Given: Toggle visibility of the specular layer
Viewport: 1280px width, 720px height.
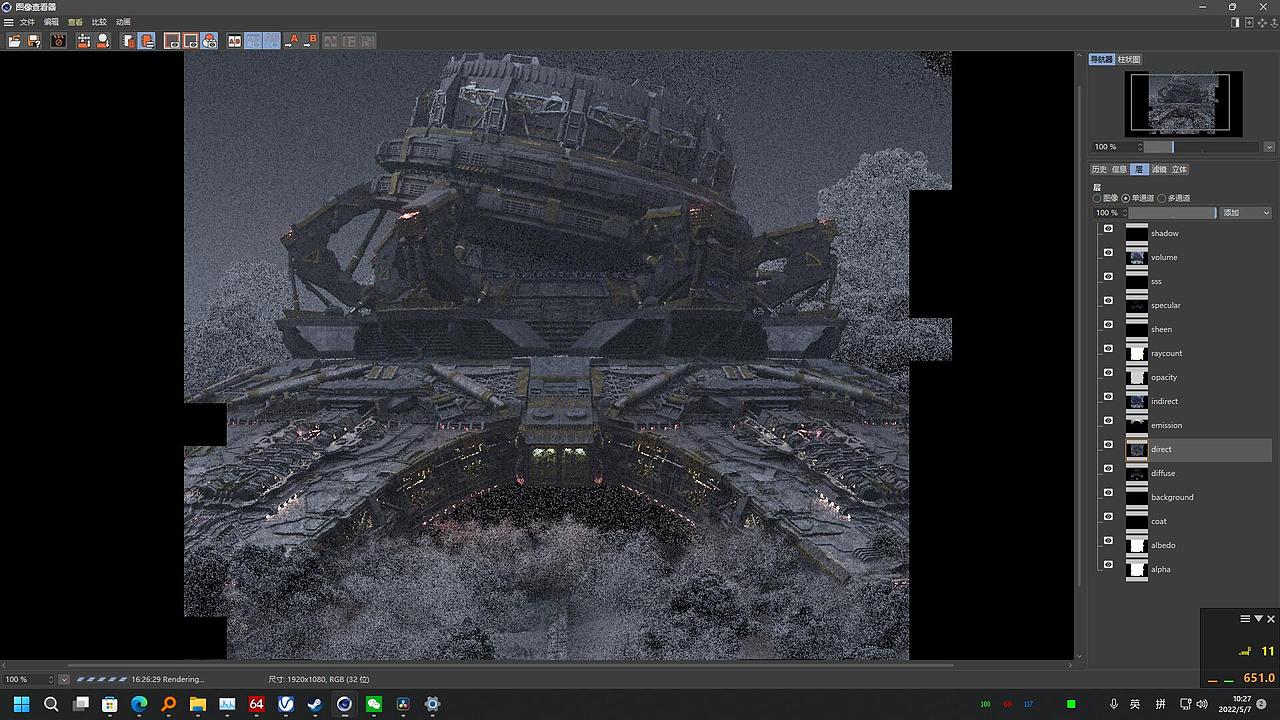Looking at the screenshot, I should point(1108,301).
